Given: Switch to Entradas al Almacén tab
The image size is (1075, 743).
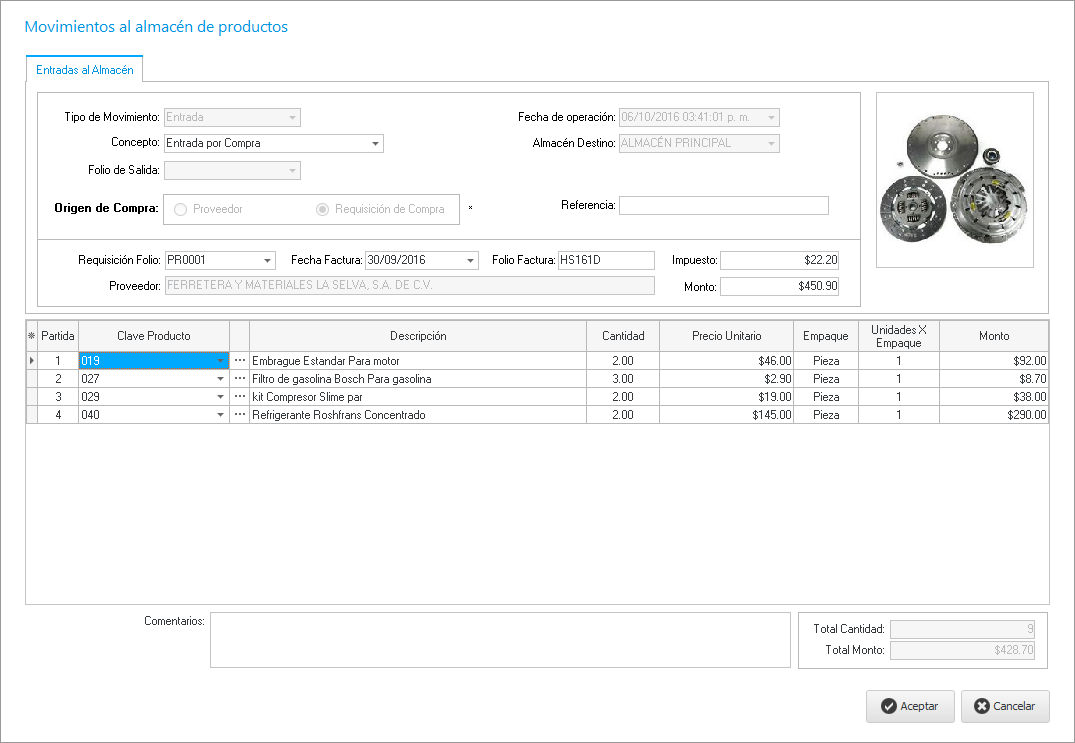Looking at the screenshot, I should (85, 70).
